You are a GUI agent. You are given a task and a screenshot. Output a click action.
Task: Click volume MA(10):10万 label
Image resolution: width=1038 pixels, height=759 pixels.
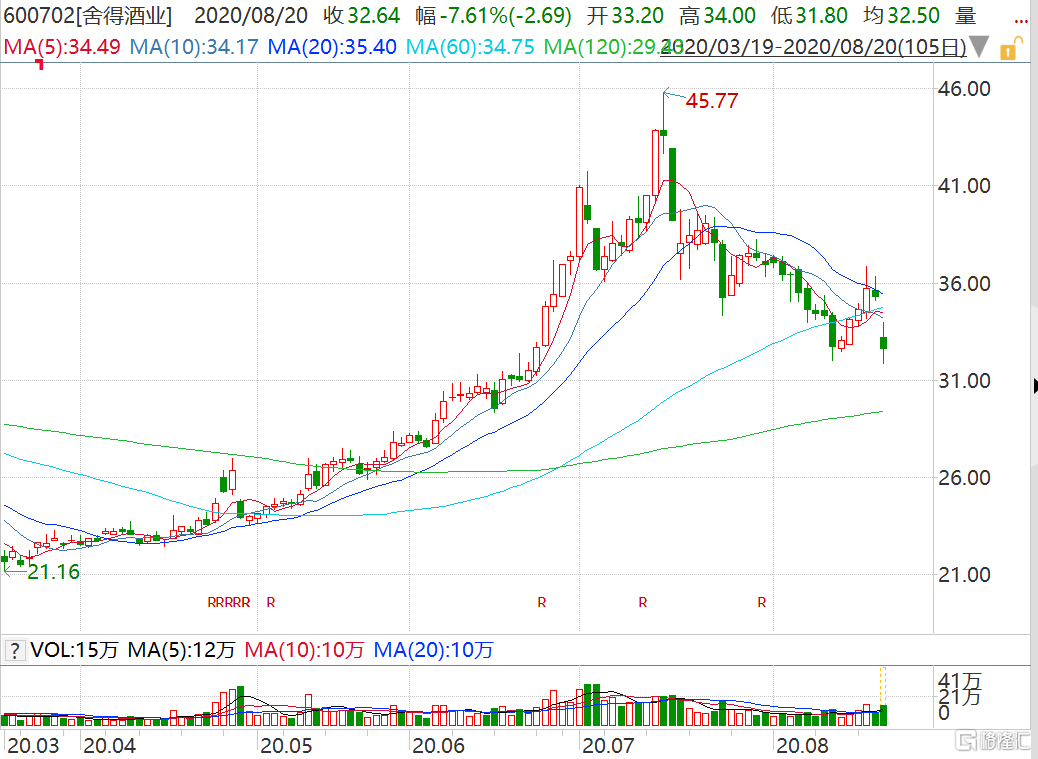tap(305, 650)
